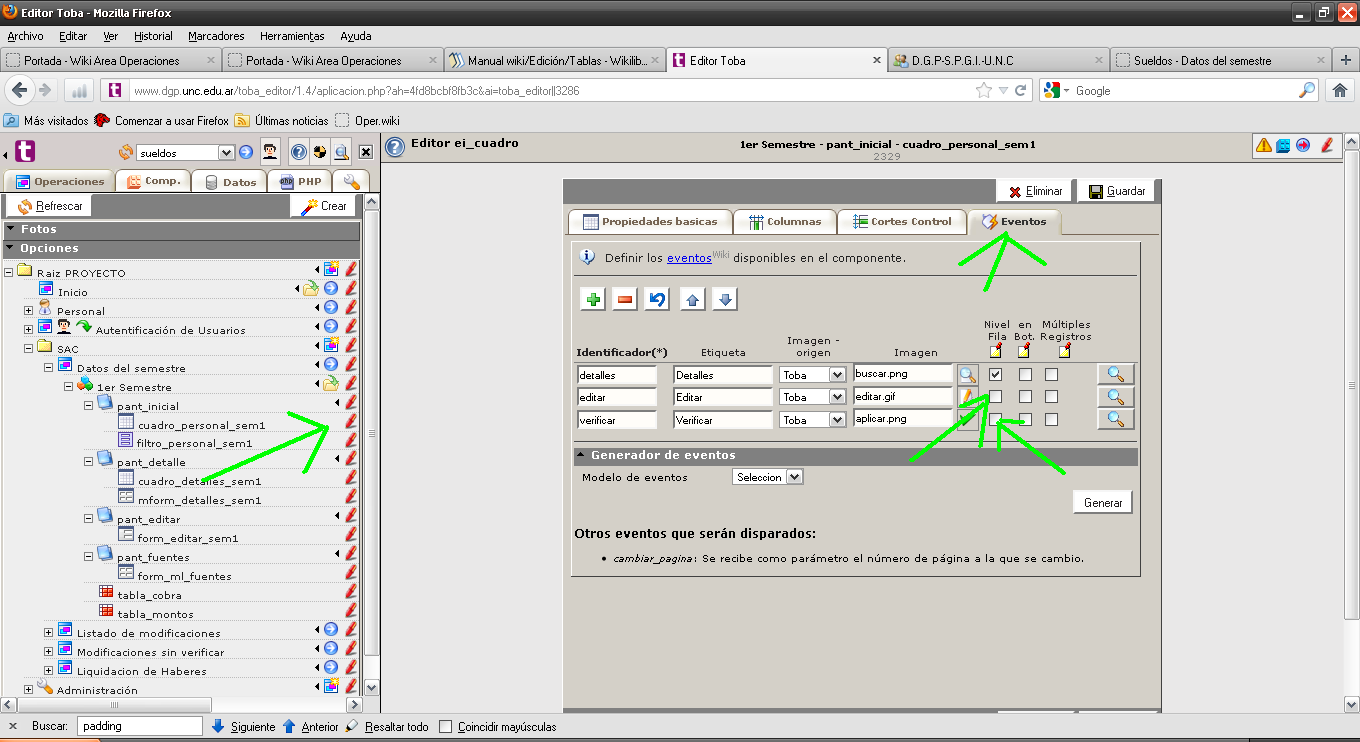Screen dimensions: 1360x742
Task: Toggle Múltiples Registros checkbox for editar row
Action: coord(1051,397)
